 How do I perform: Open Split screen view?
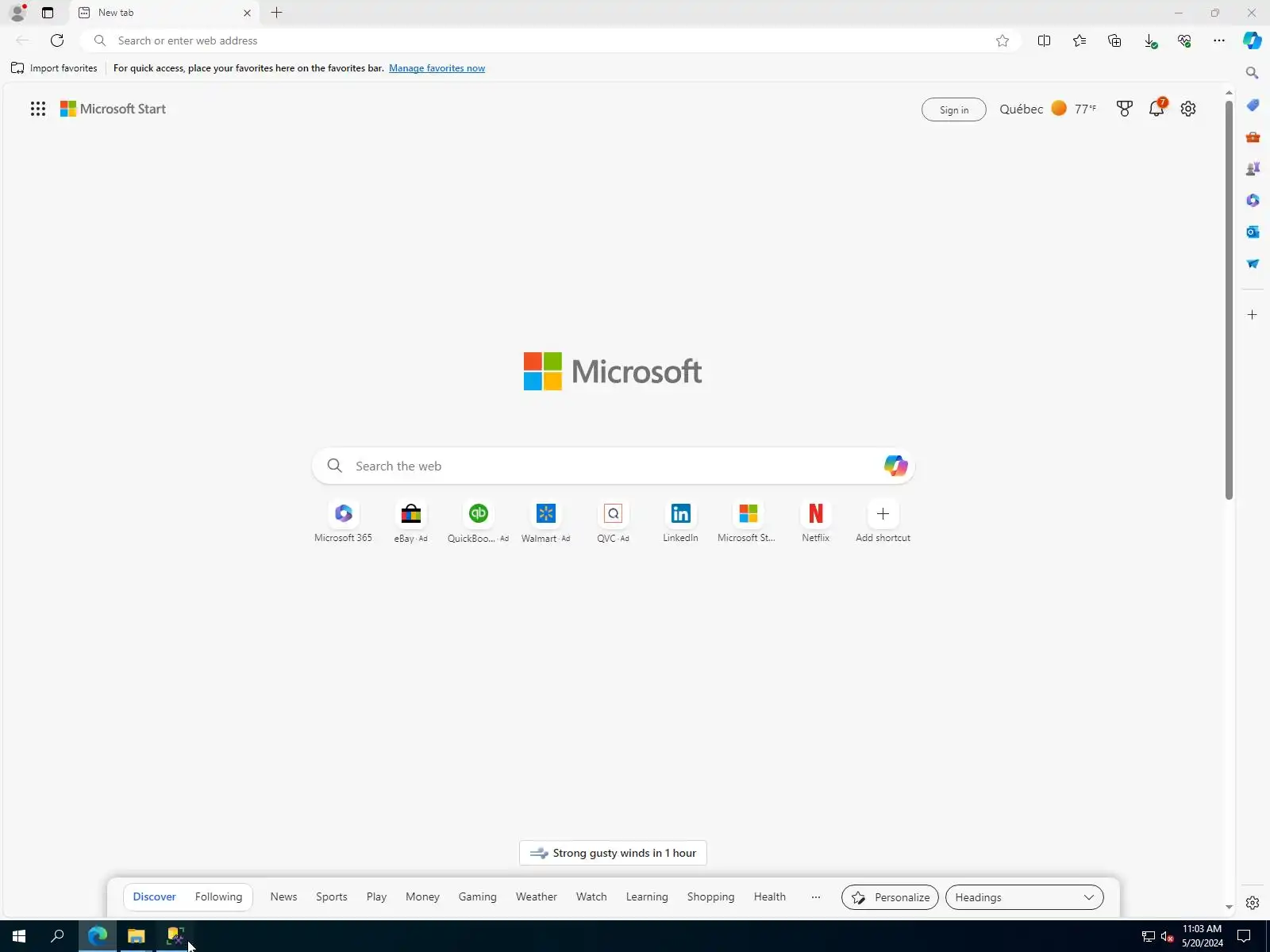click(1045, 40)
